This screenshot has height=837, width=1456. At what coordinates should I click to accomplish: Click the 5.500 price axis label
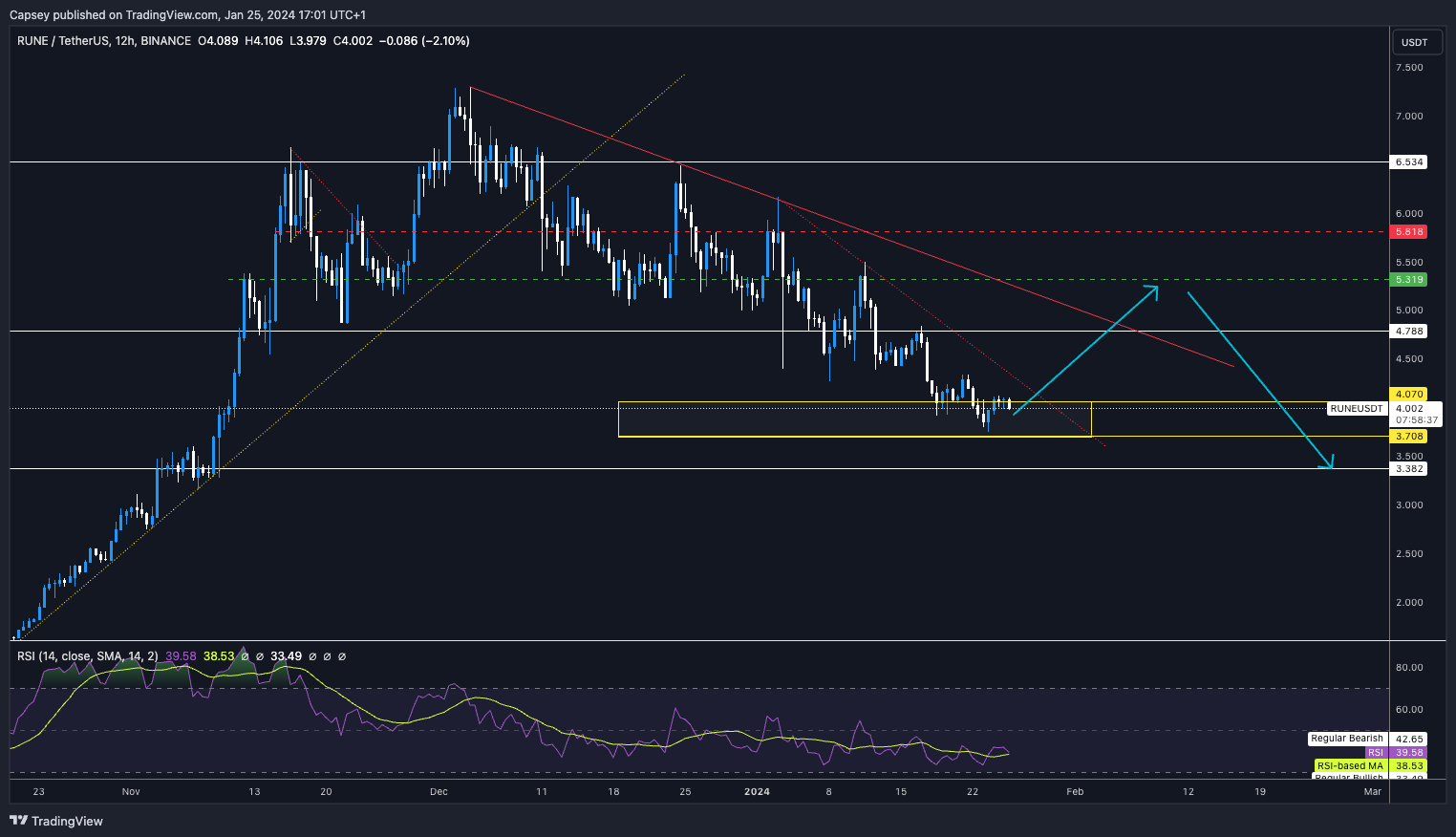[x=1409, y=263]
